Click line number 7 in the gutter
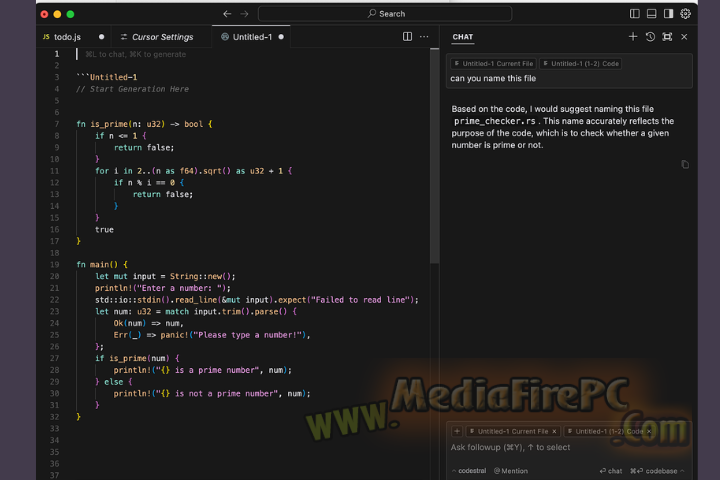The height and width of the screenshot is (480, 720). coord(56,124)
